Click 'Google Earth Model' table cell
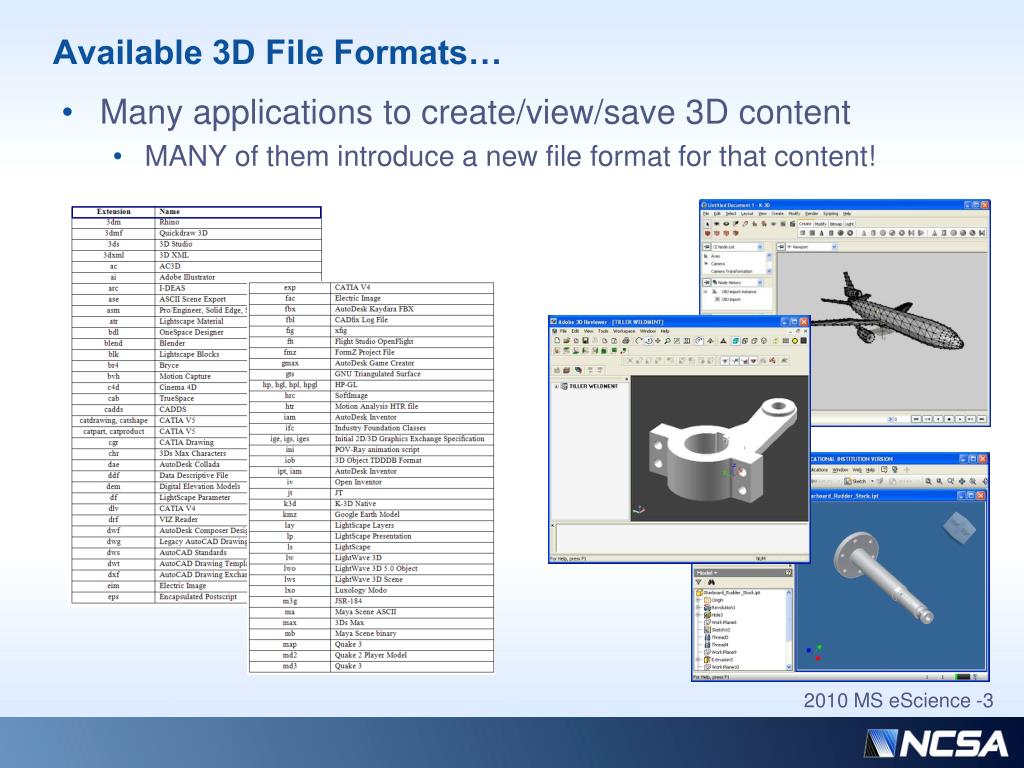 tap(411, 515)
